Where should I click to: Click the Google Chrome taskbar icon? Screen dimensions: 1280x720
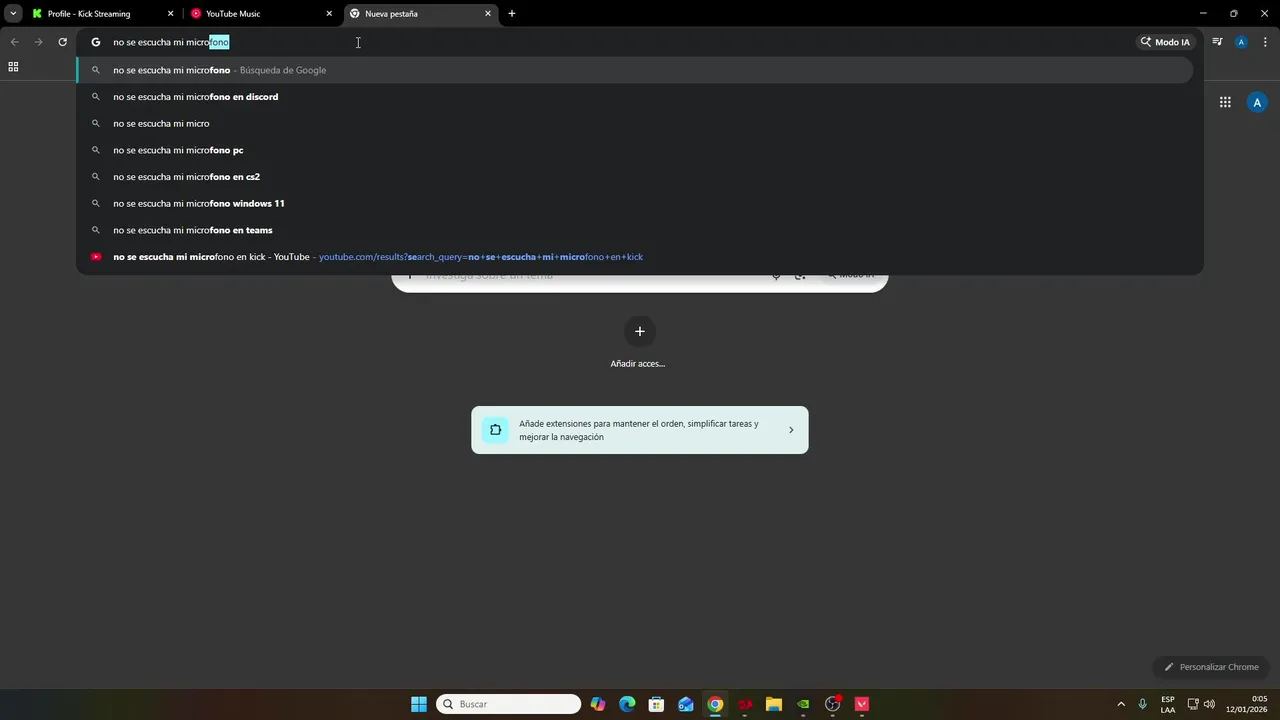coord(715,704)
